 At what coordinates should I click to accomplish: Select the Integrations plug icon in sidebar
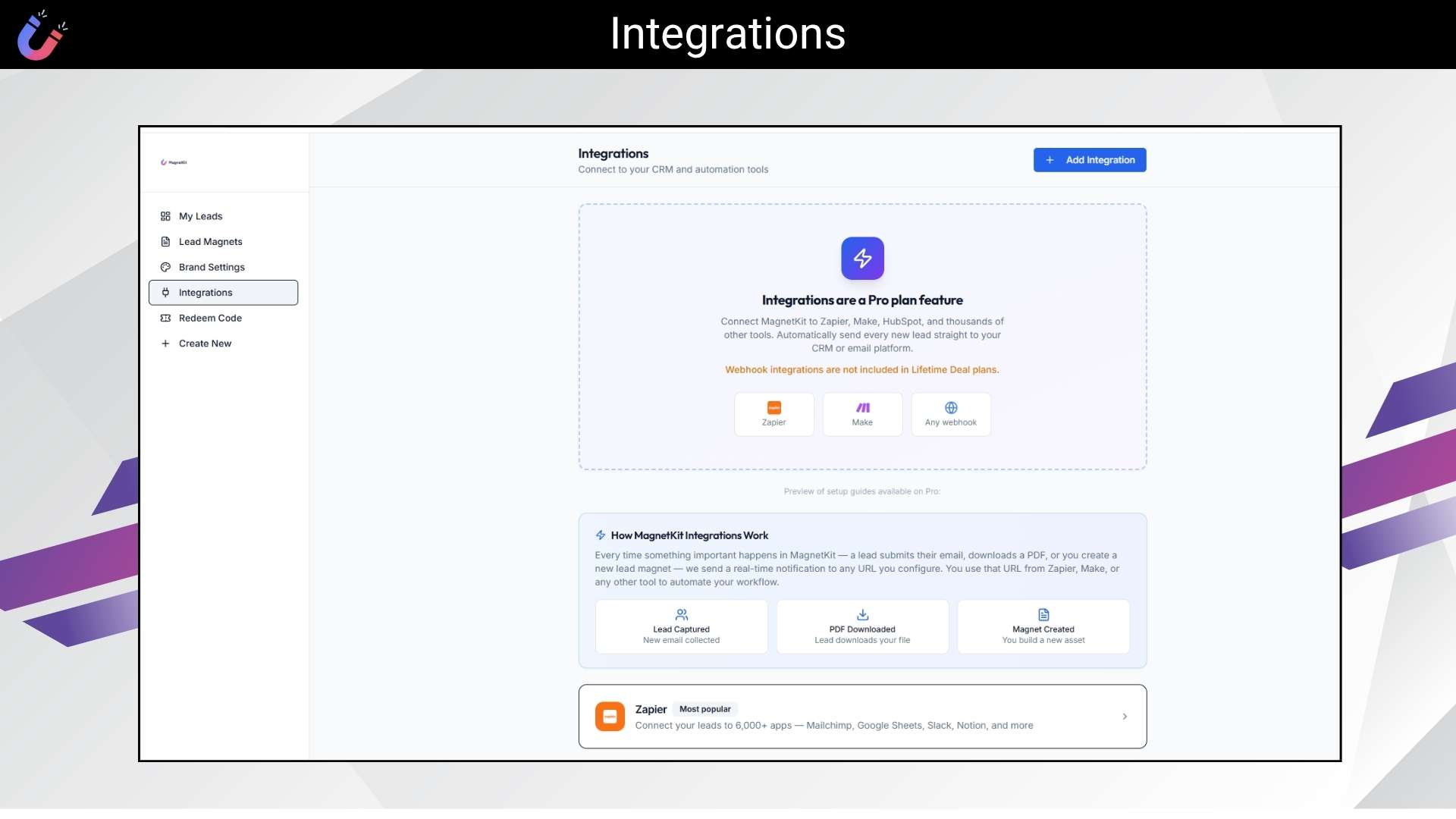(165, 293)
